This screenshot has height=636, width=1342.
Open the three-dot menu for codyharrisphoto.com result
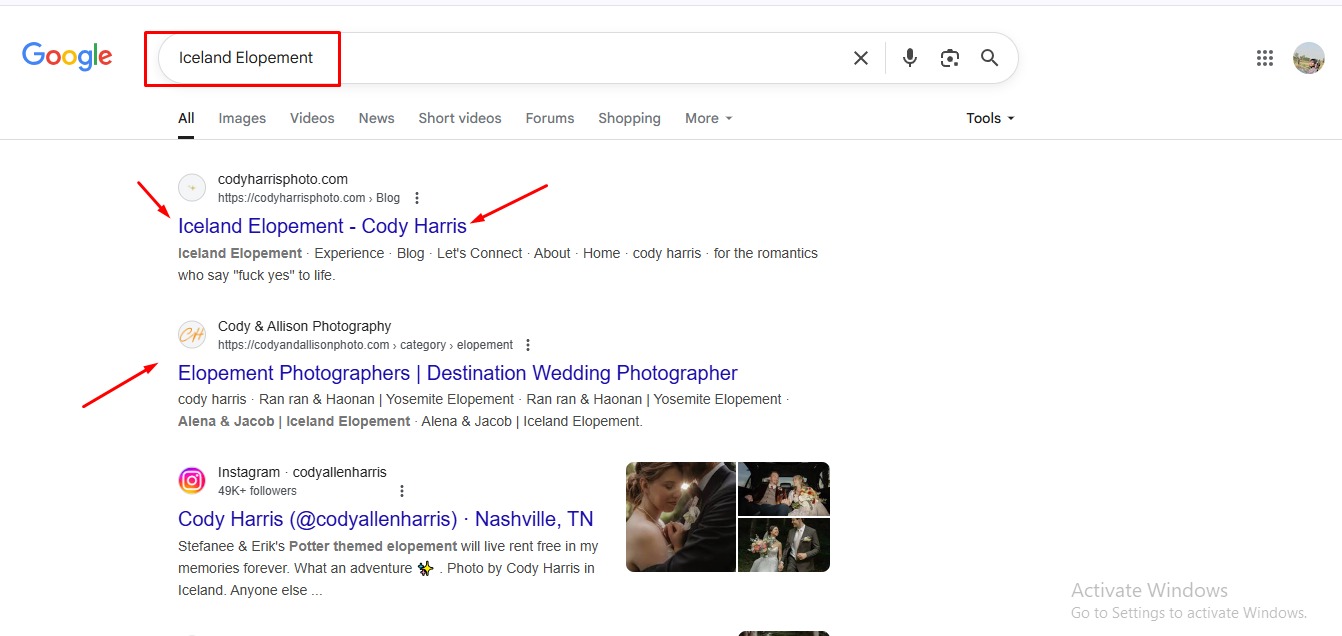pos(417,198)
